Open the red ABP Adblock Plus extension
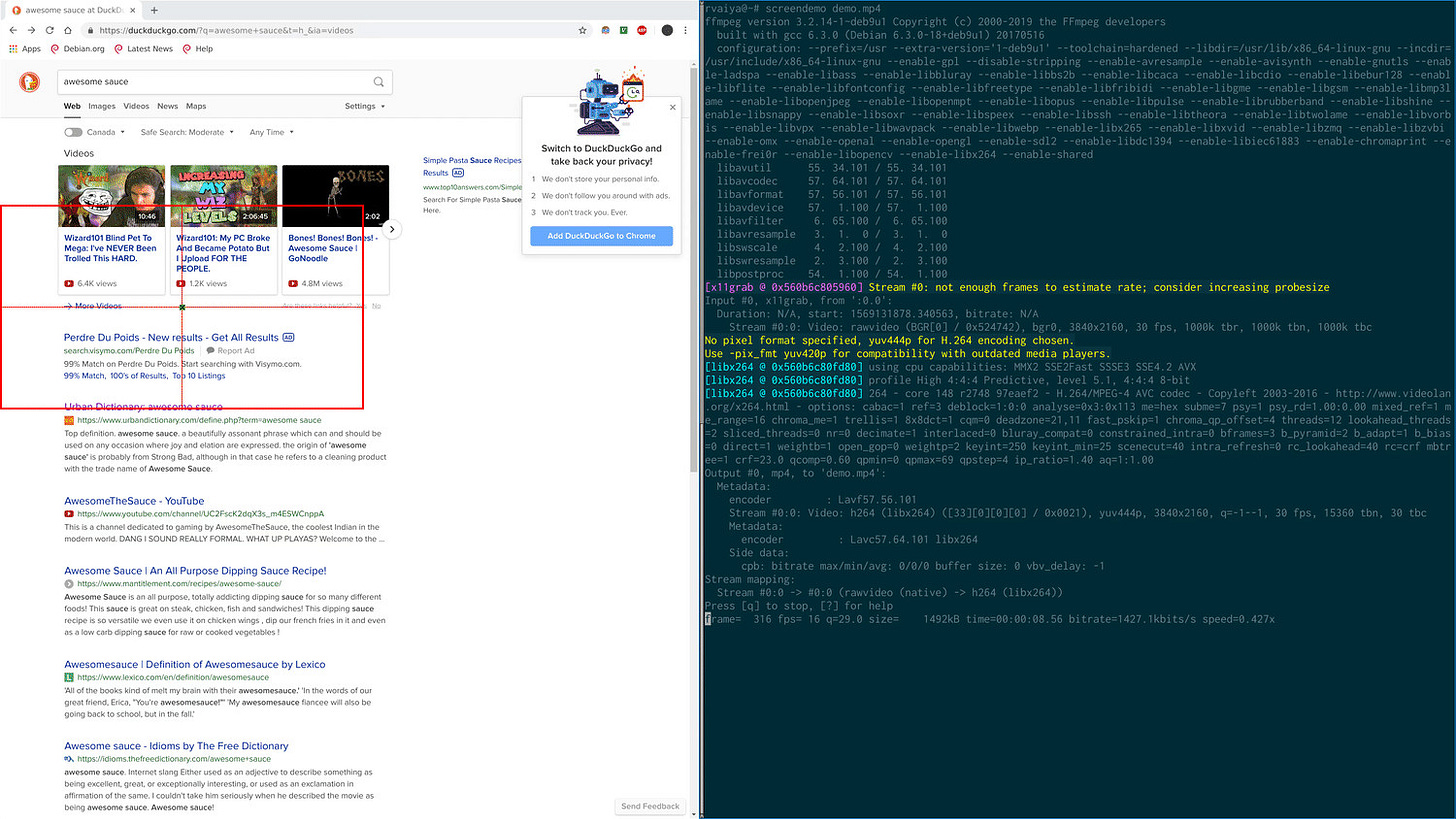 click(x=642, y=30)
